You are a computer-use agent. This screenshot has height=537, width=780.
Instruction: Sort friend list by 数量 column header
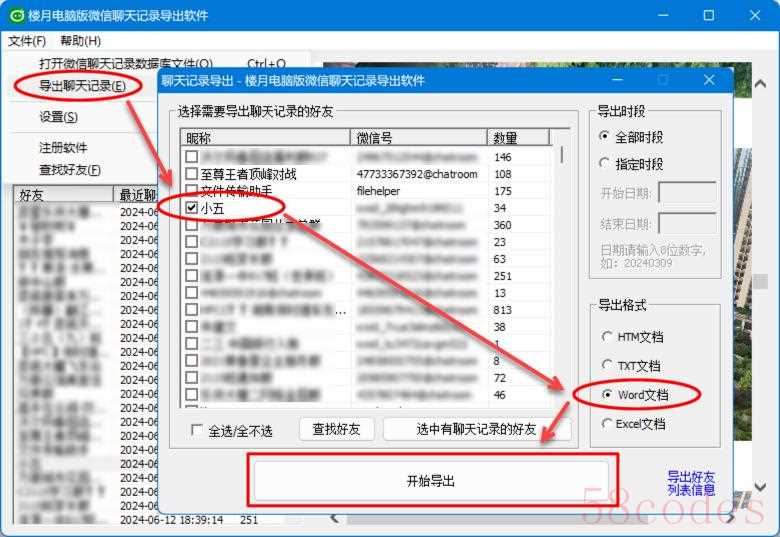(x=518, y=137)
